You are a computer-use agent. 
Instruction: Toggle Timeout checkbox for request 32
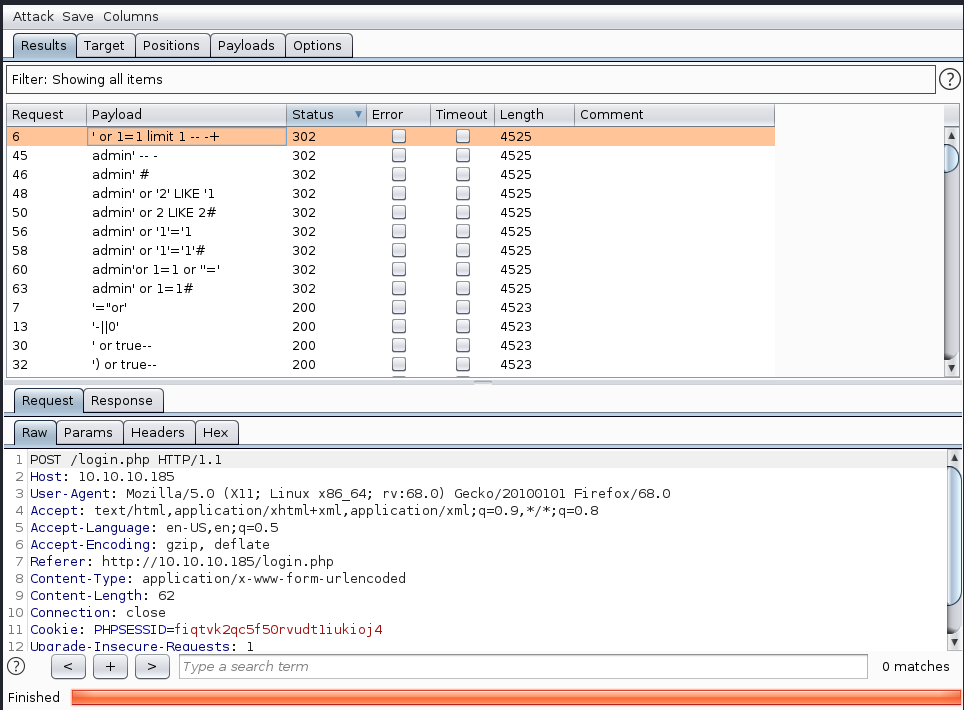click(x=463, y=365)
